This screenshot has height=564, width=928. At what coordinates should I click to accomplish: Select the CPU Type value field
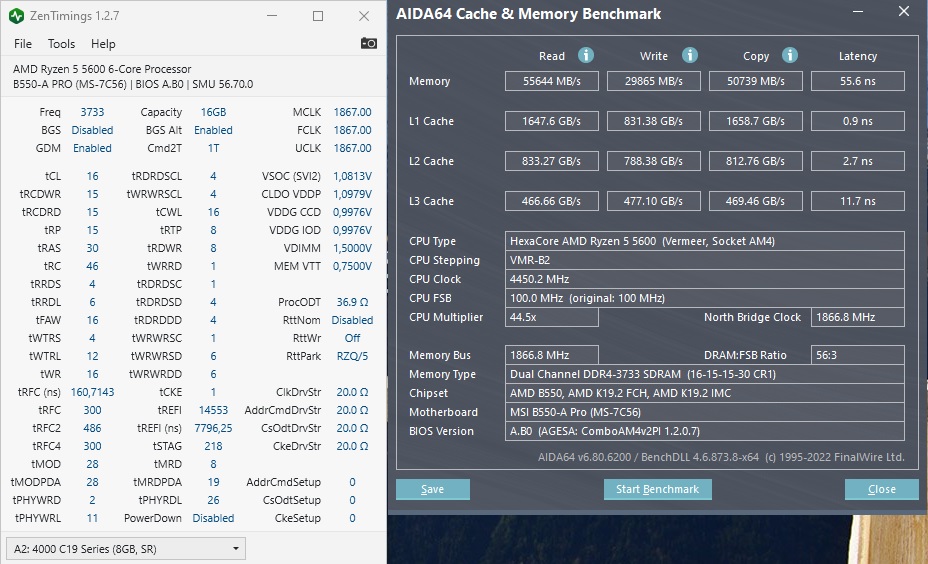pos(705,241)
